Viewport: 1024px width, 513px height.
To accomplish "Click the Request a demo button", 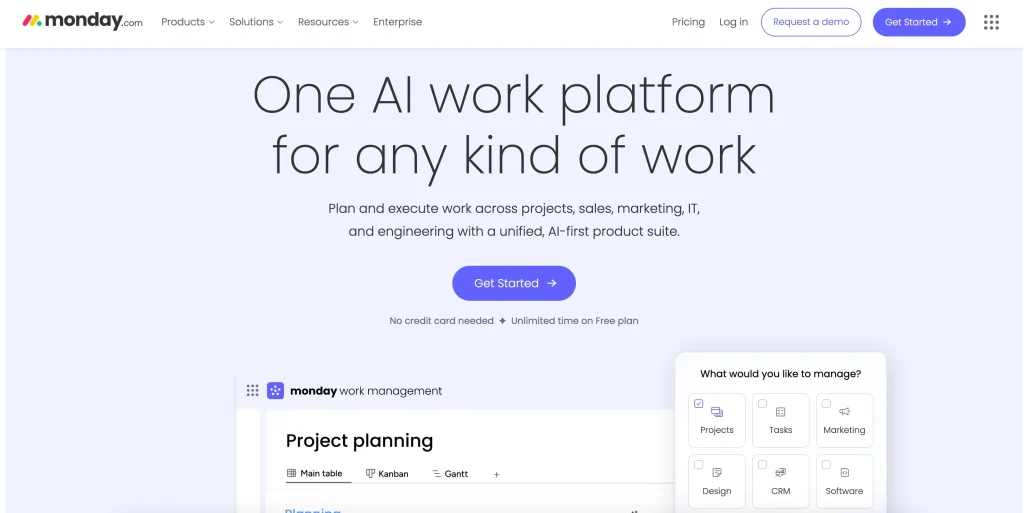I will pos(810,22).
